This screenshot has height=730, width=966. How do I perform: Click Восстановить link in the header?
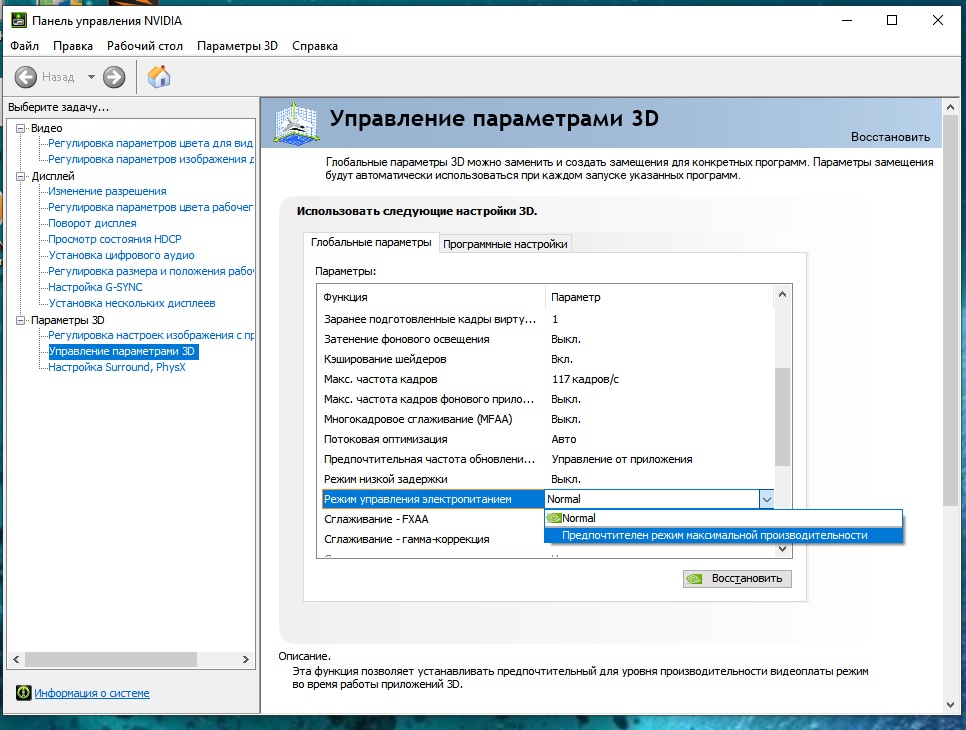pyautogui.click(x=890, y=137)
